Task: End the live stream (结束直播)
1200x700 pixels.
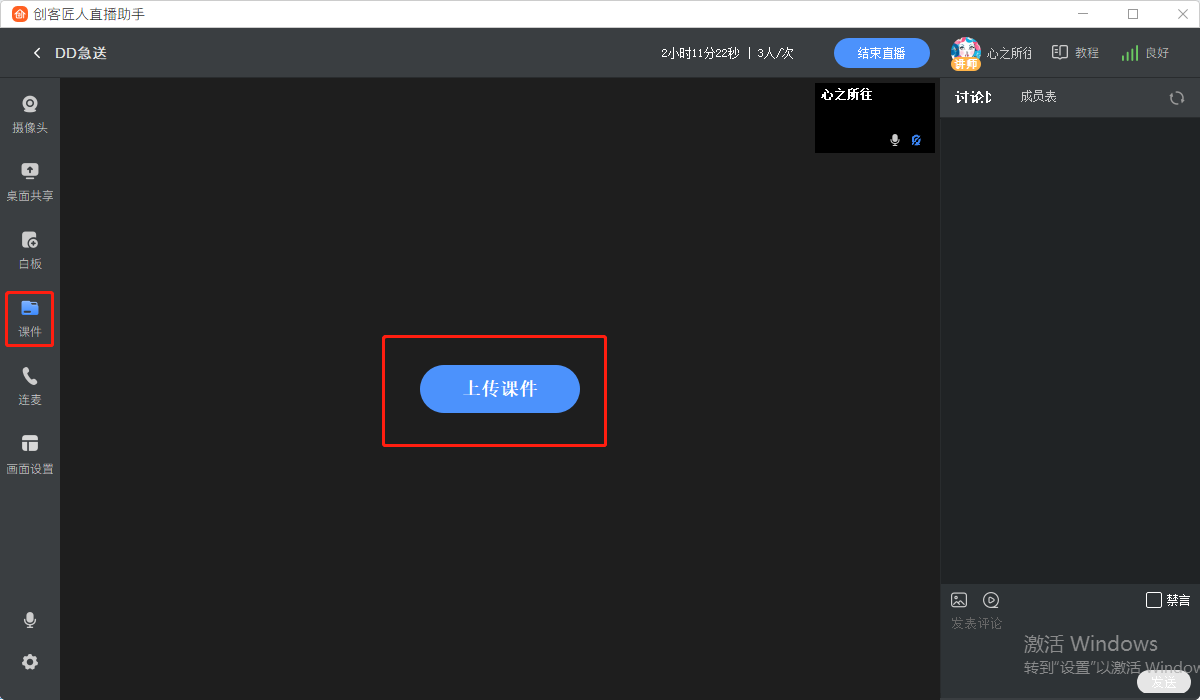Action: point(882,53)
